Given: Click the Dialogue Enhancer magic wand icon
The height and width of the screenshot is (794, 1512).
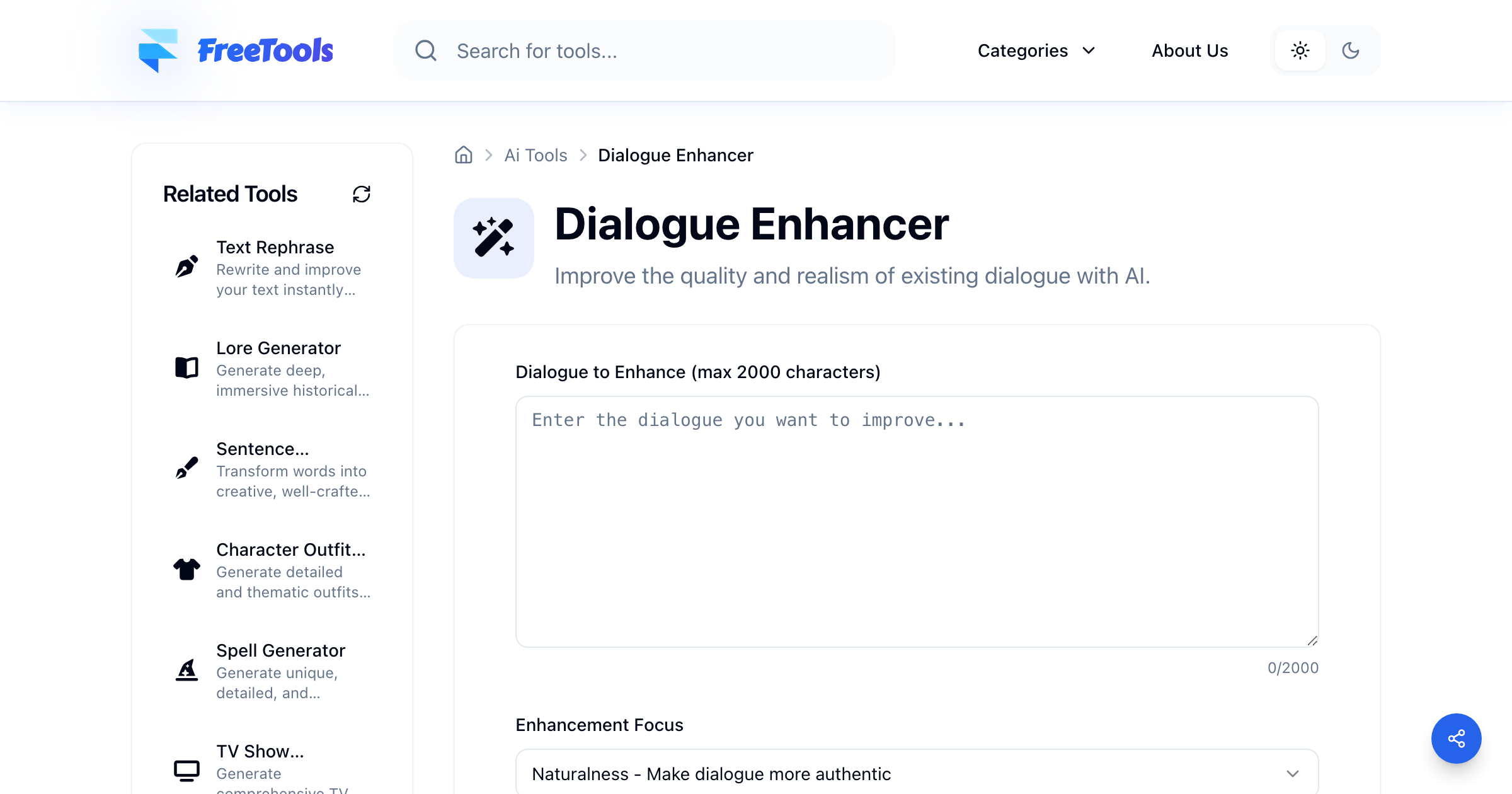Looking at the screenshot, I should click(494, 238).
